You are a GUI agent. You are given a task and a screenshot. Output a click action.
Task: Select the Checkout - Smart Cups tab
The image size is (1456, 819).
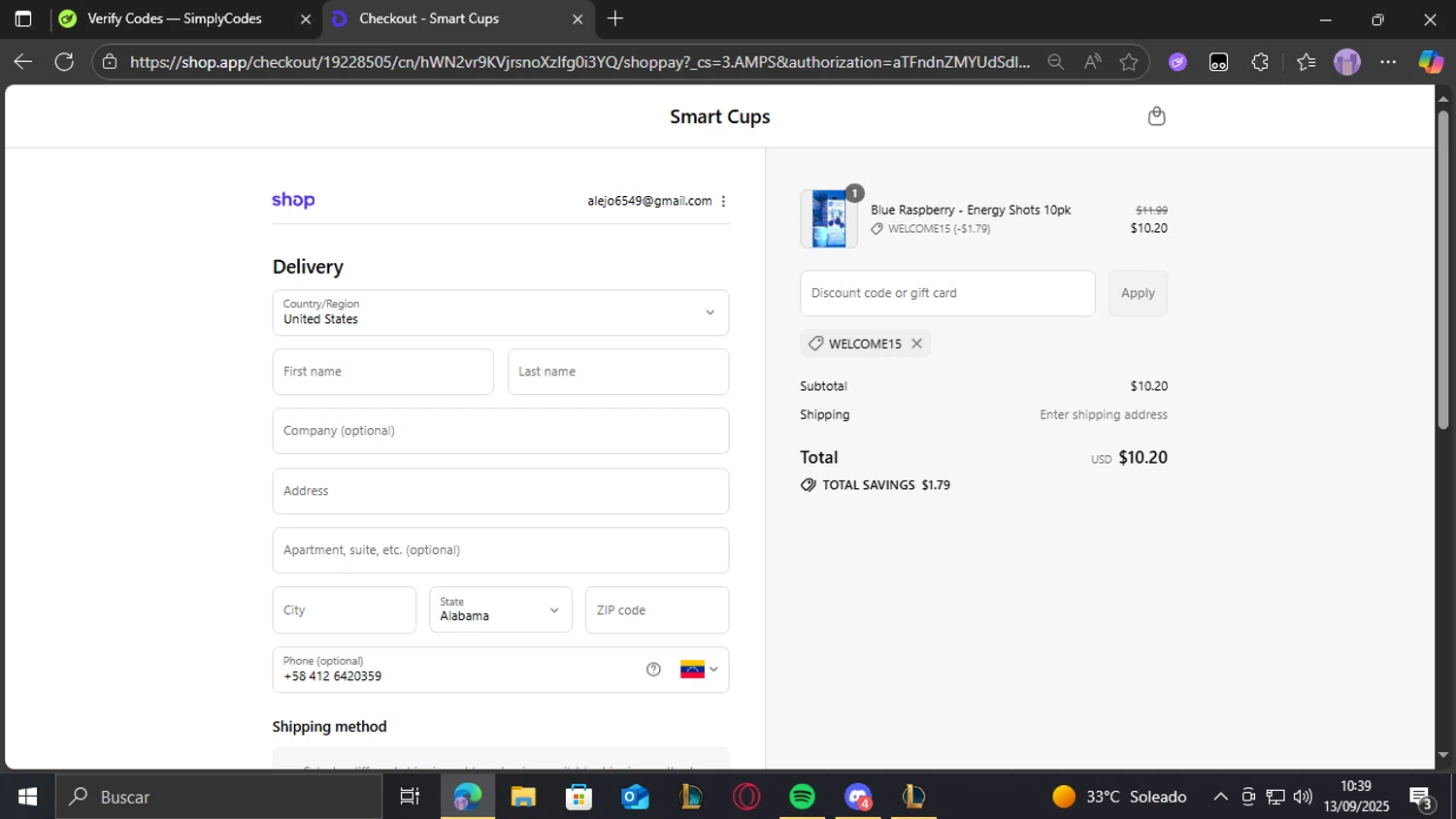pyautogui.click(x=429, y=18)
